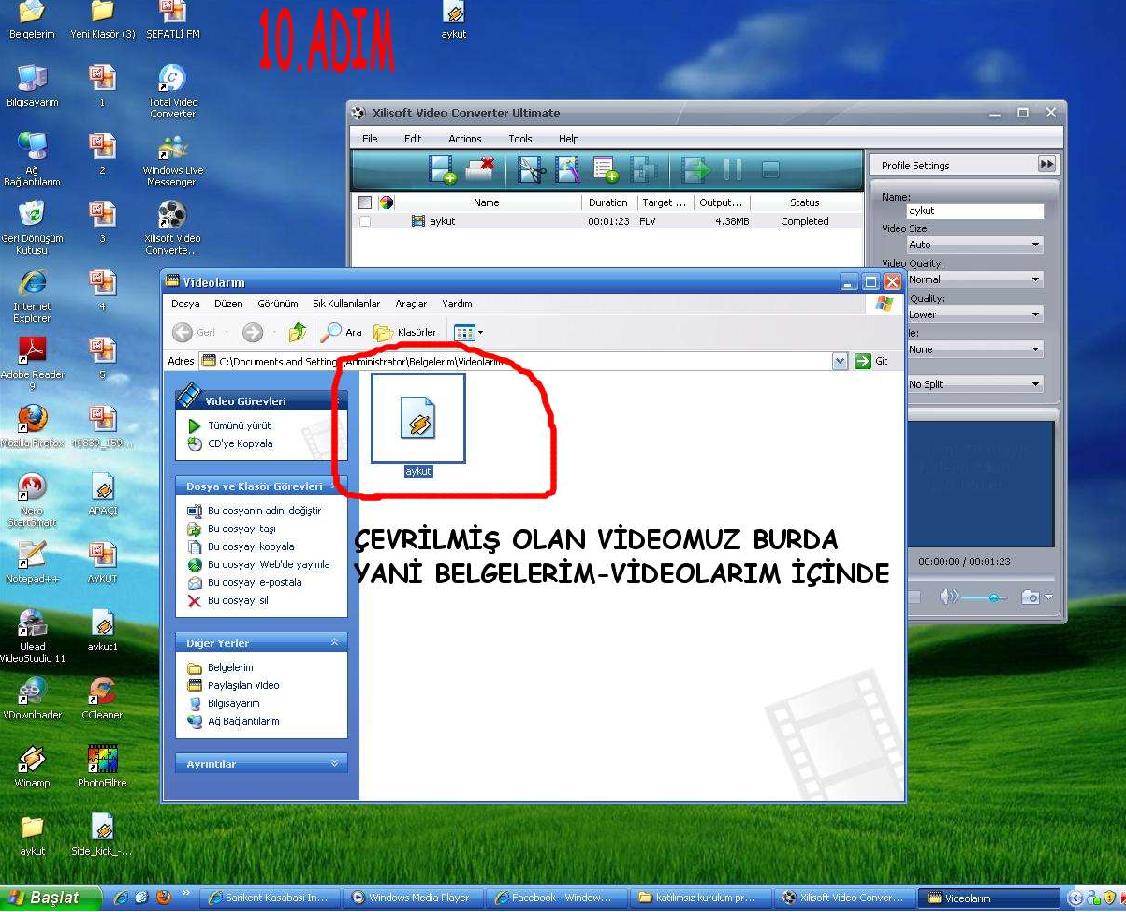The image size is (1126, 912).
Task: Open CCleaner desktop icon
Action: [x=102, y=698]
